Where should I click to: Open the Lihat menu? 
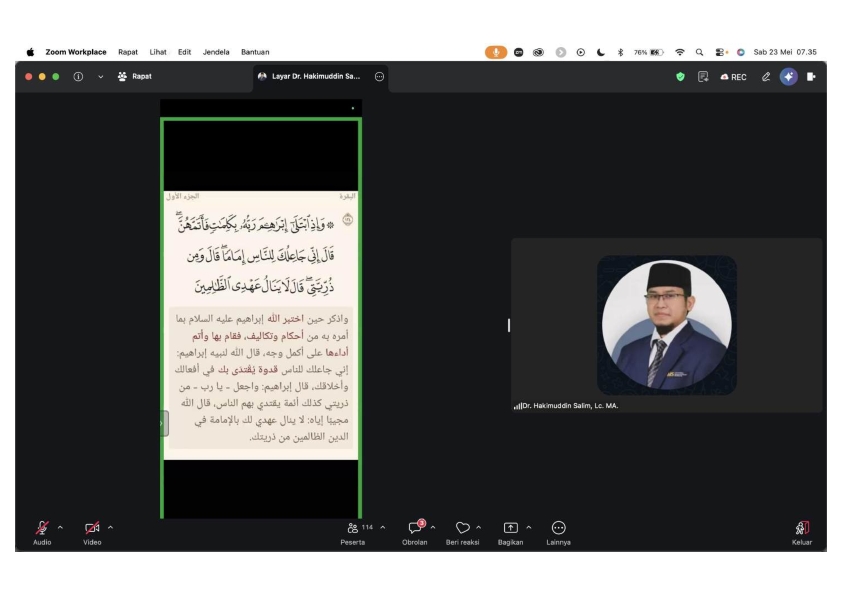point(158,52)
